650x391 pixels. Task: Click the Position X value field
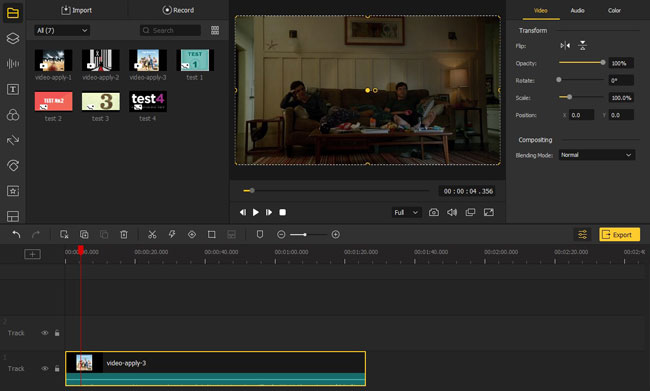coord(582,115)
